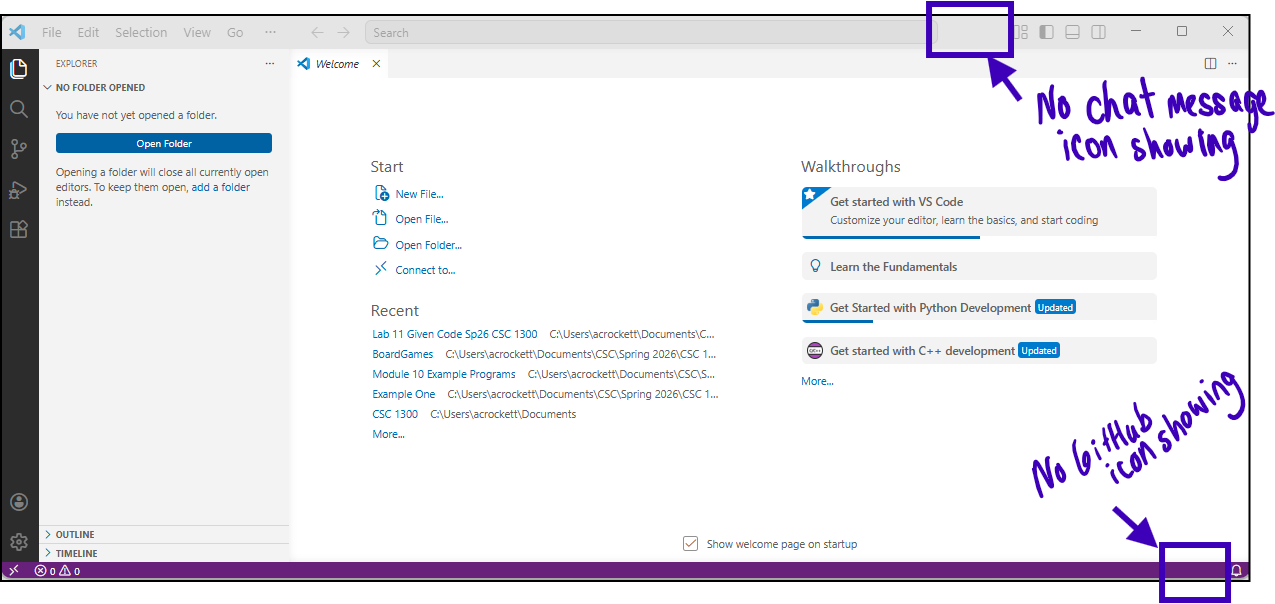Close the Welcome tab
1275x604 pixels.
point(376,64)
